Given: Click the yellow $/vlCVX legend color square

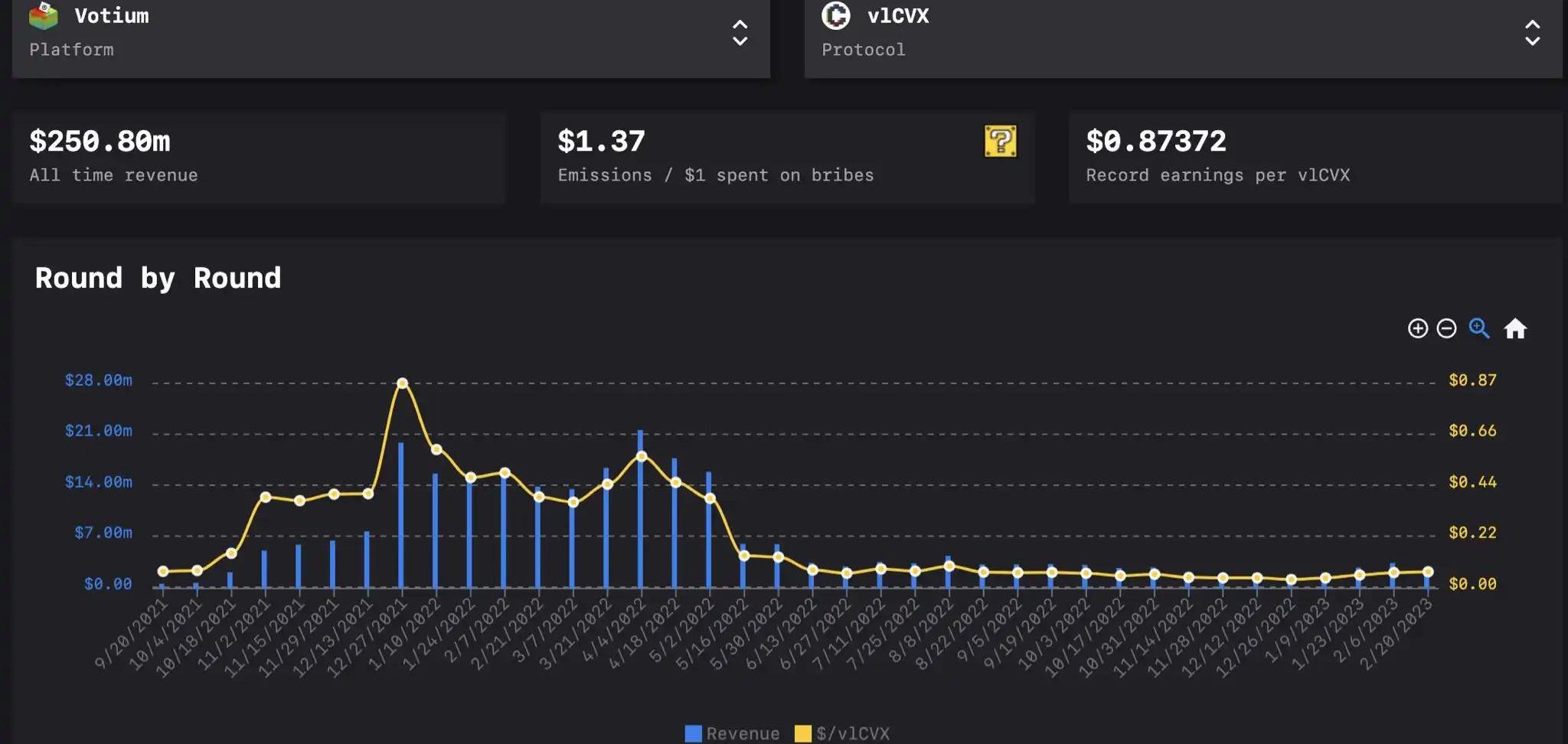Looking at the screenshot, I should 802,733.
